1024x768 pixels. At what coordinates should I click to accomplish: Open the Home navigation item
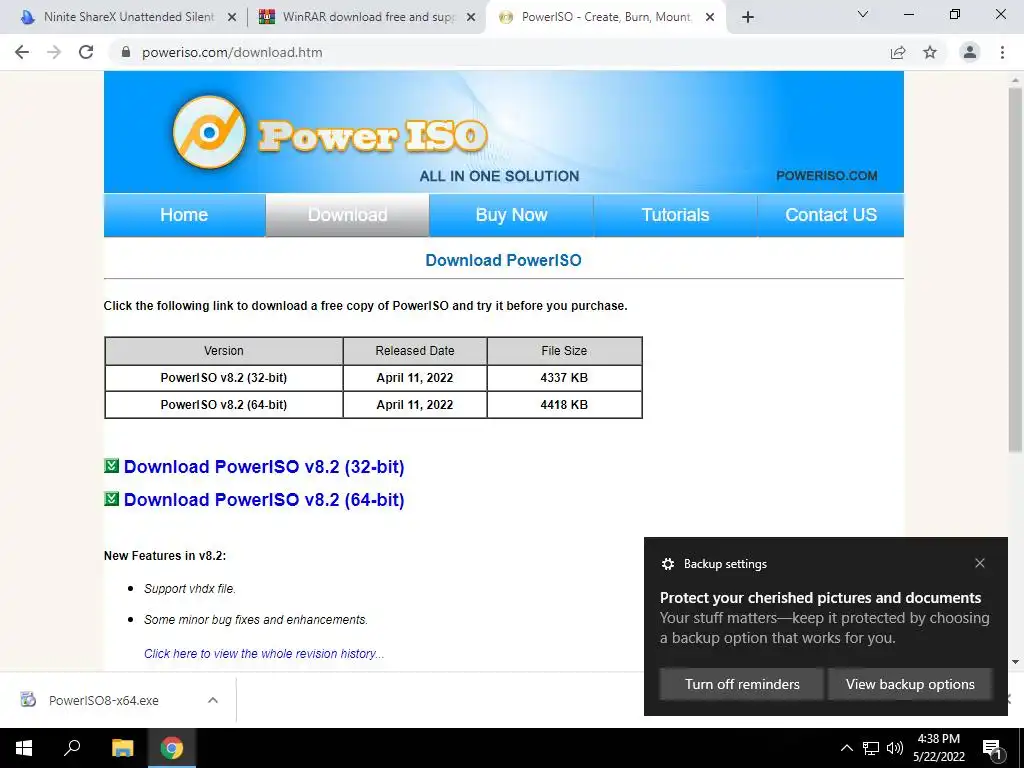pyautogui.click(x=184, y=215)
